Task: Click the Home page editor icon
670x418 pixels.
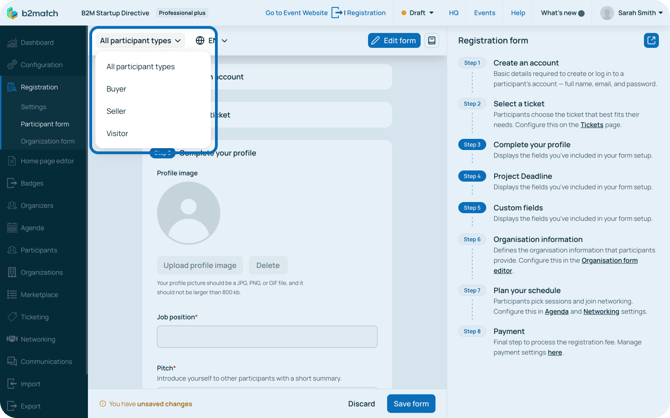Action: coord(12,161)
